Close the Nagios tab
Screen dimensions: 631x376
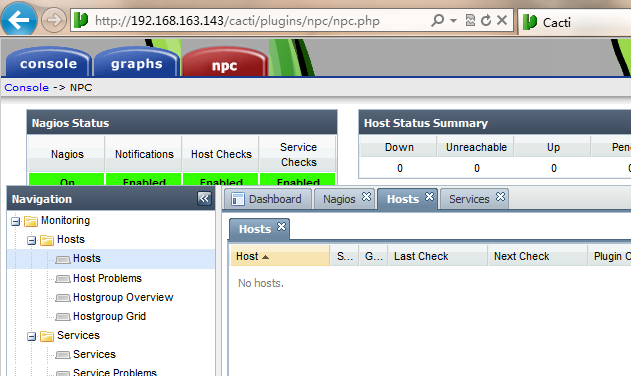pos(366,196)
